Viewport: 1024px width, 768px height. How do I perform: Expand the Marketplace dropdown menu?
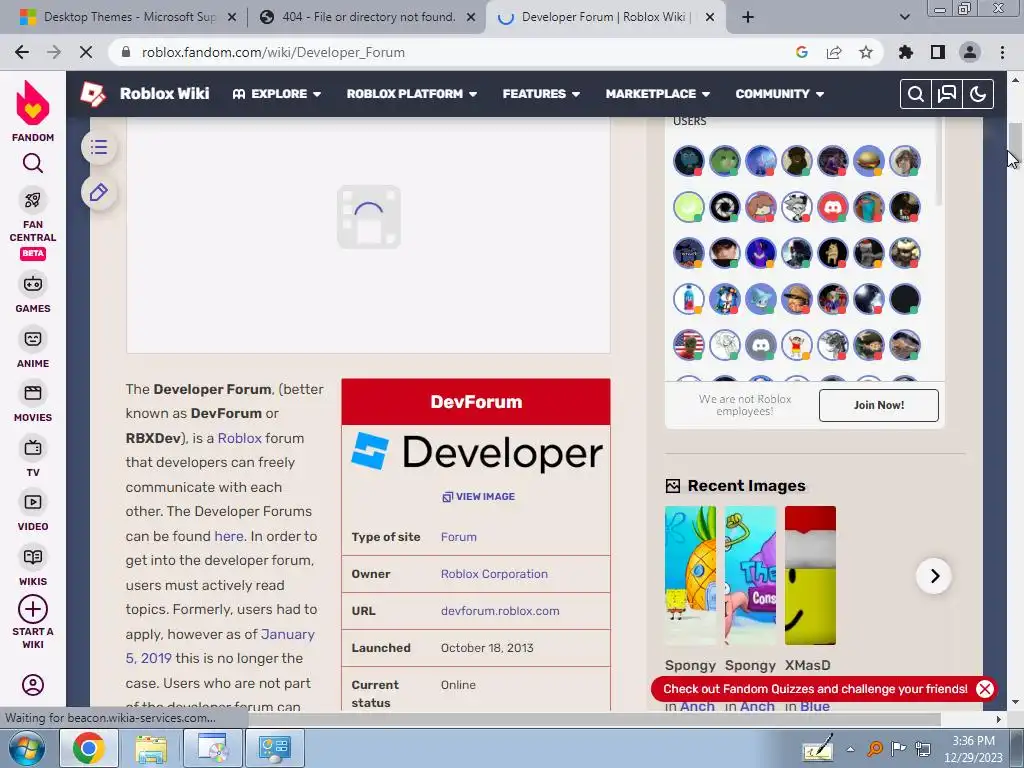click(658, 94)
